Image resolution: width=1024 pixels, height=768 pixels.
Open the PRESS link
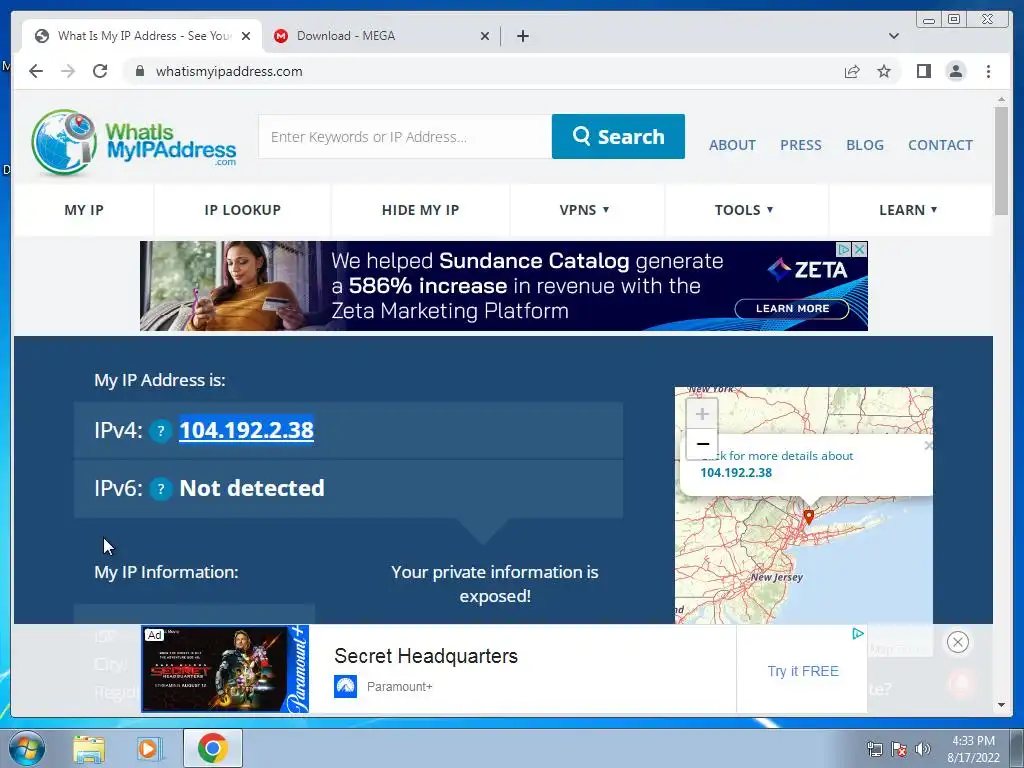(801, 145)
